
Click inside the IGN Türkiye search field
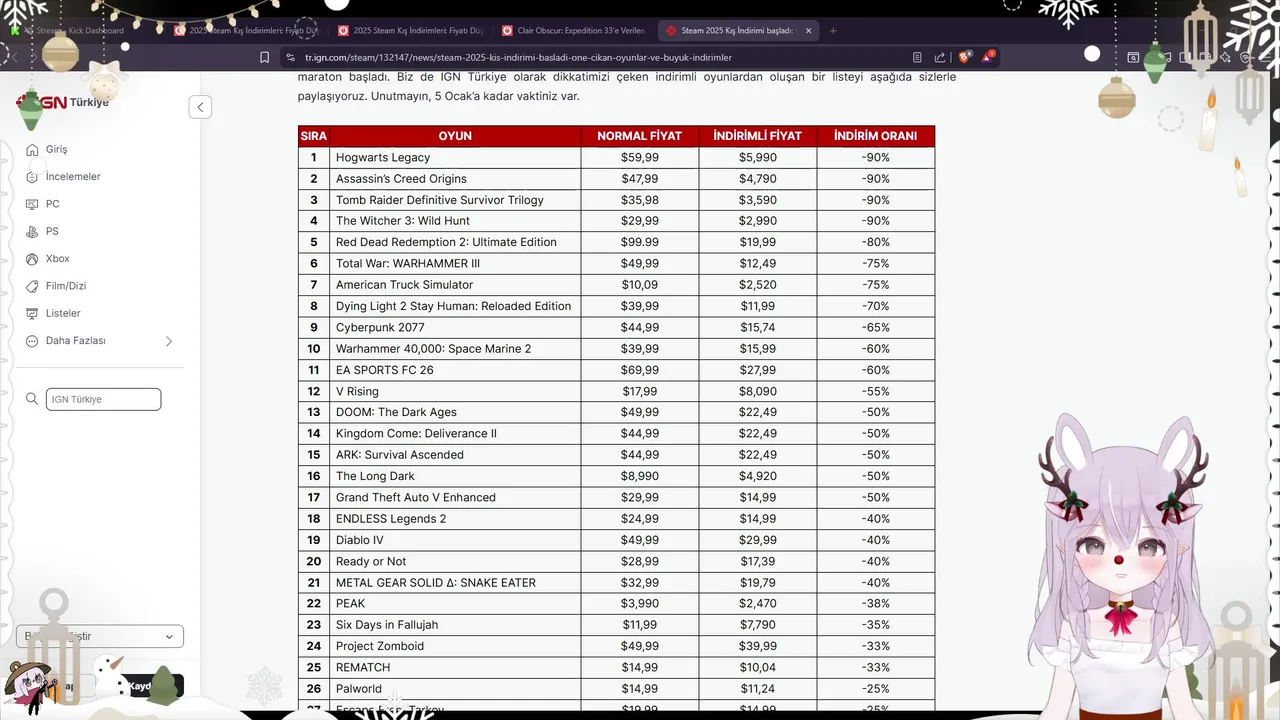pos(103,399)
